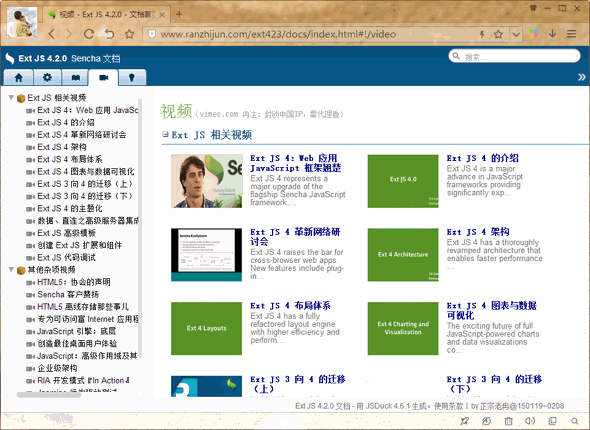
Task: Select Ext JS 代码调试 tree item
Action: click(x=66, y=258)
